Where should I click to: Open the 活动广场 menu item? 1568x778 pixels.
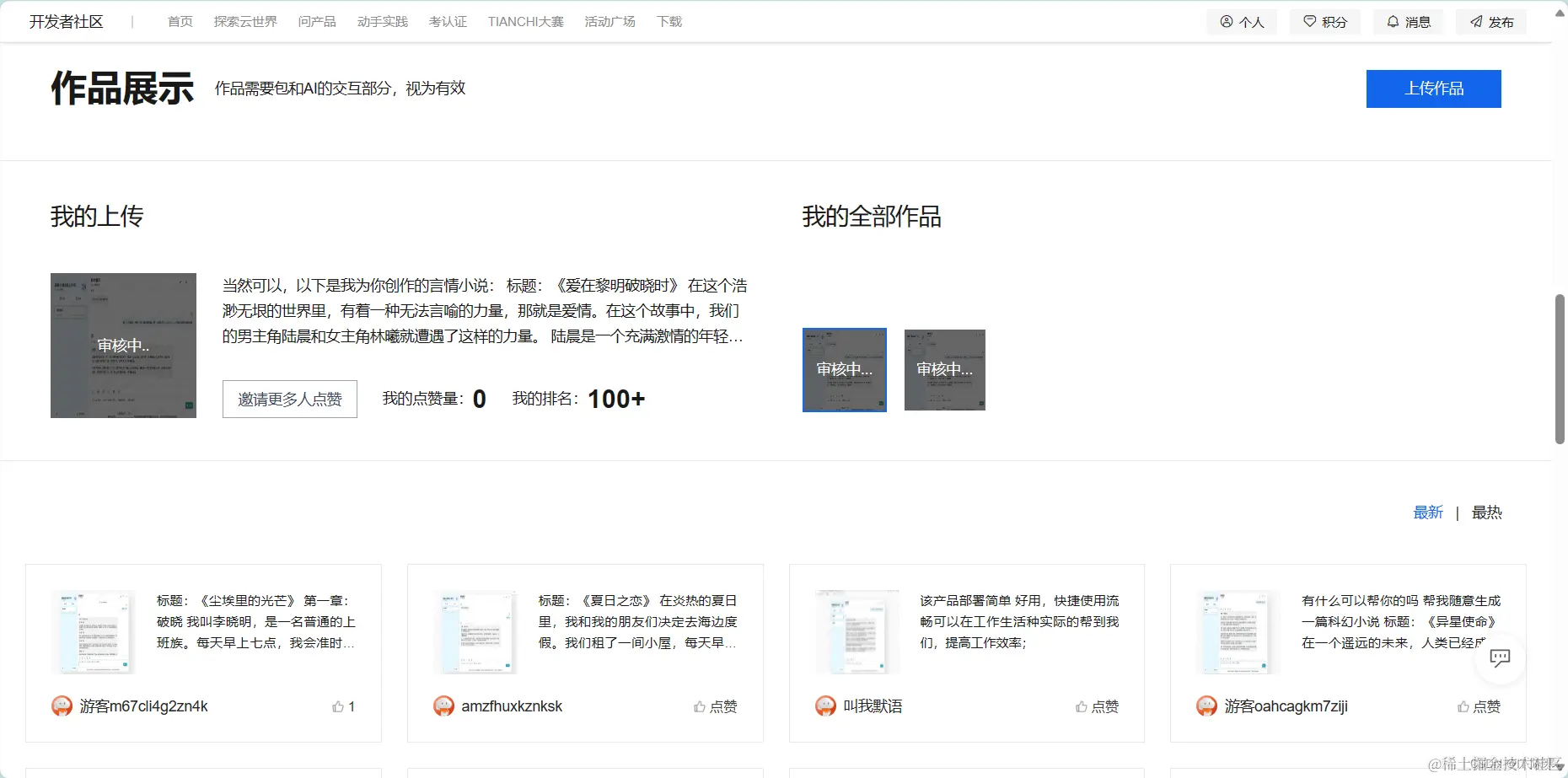coord(609,21)
